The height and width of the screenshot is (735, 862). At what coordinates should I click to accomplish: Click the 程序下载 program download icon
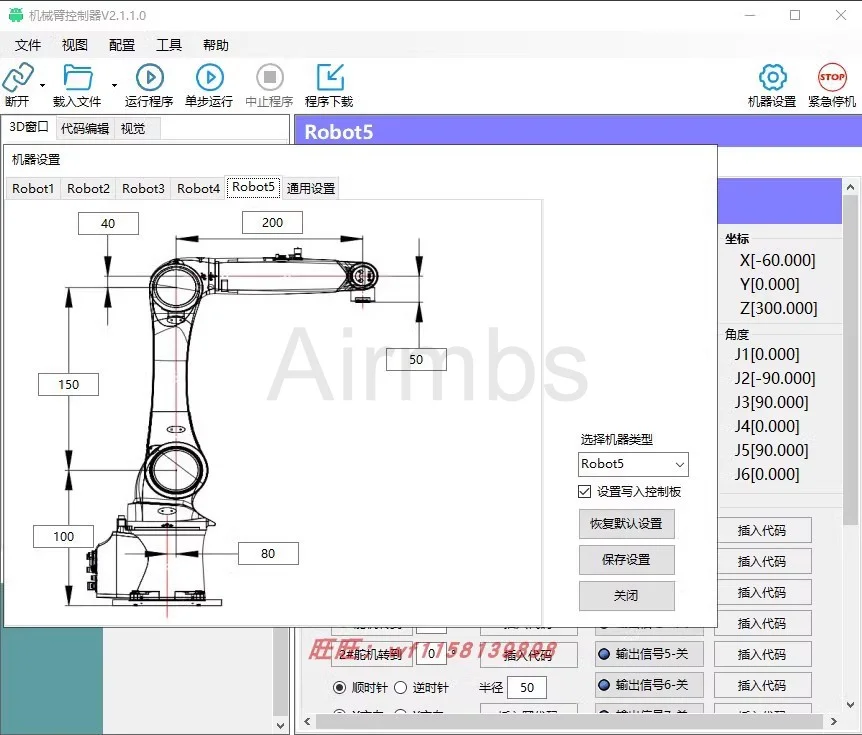point(329,77)
